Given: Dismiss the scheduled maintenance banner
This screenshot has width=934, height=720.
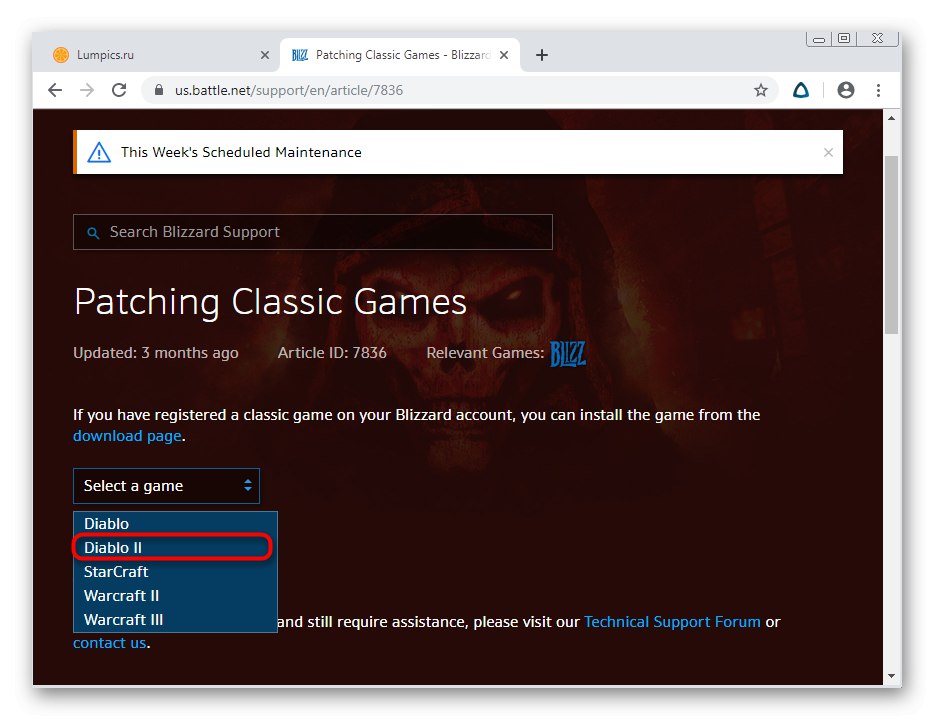Looking at the screenshot, I should [828, 152].
